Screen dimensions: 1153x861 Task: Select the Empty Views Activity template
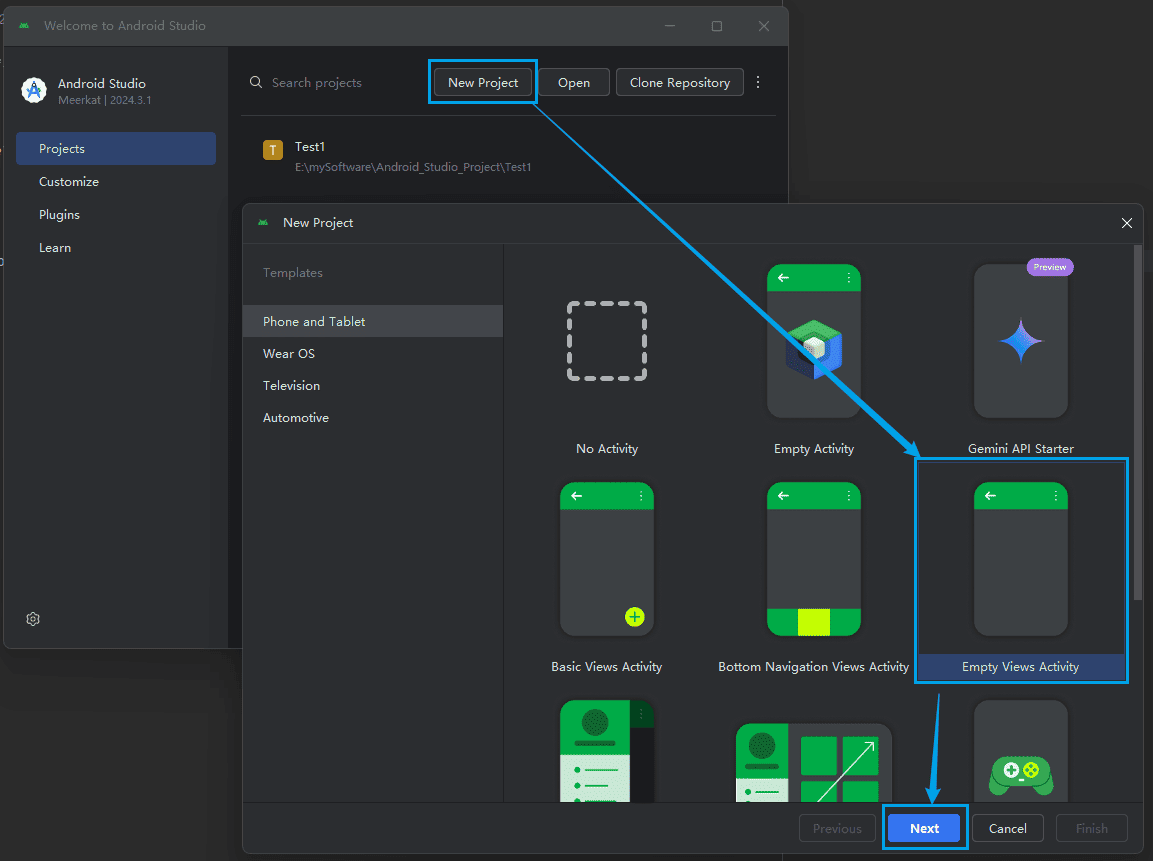tap(1020, 560)
